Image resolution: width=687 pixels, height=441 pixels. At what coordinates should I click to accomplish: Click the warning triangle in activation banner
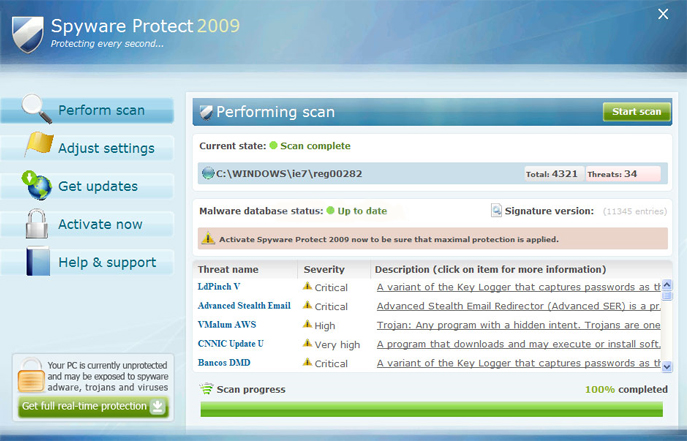tap(208, 238)
